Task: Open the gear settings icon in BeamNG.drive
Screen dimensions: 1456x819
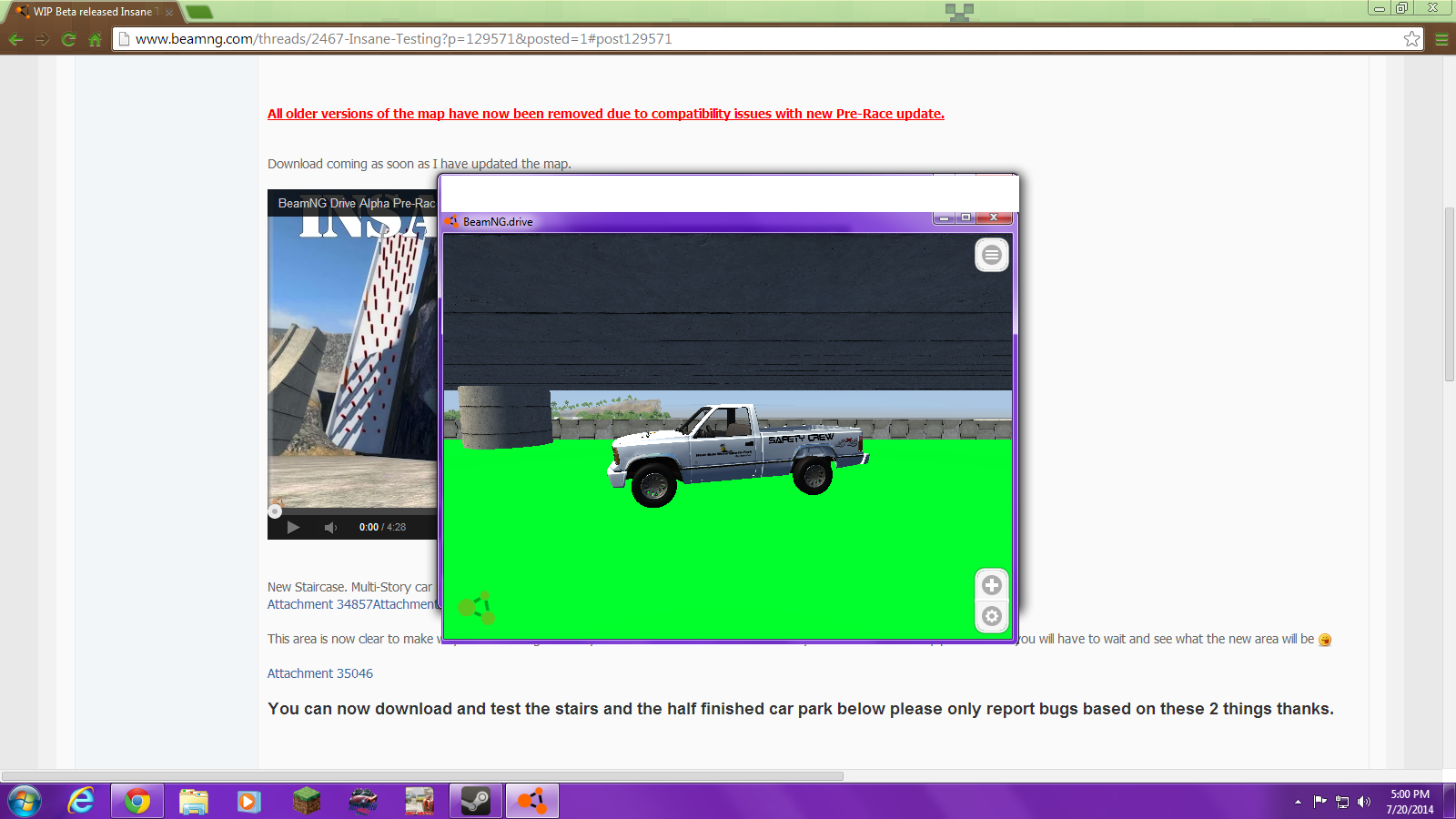Action: tap(992, 616)
